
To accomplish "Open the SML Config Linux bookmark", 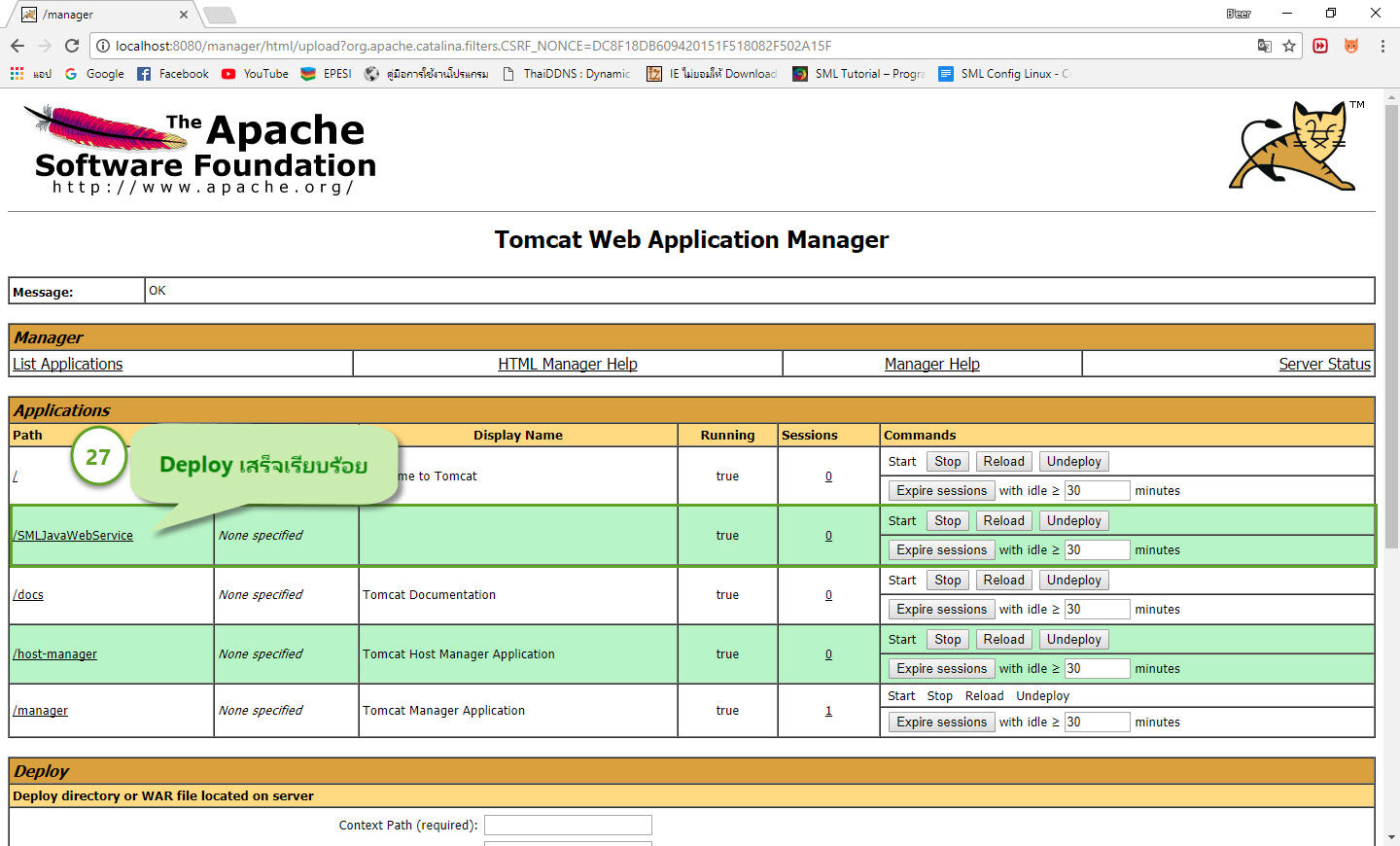I will pos(1003,74).
